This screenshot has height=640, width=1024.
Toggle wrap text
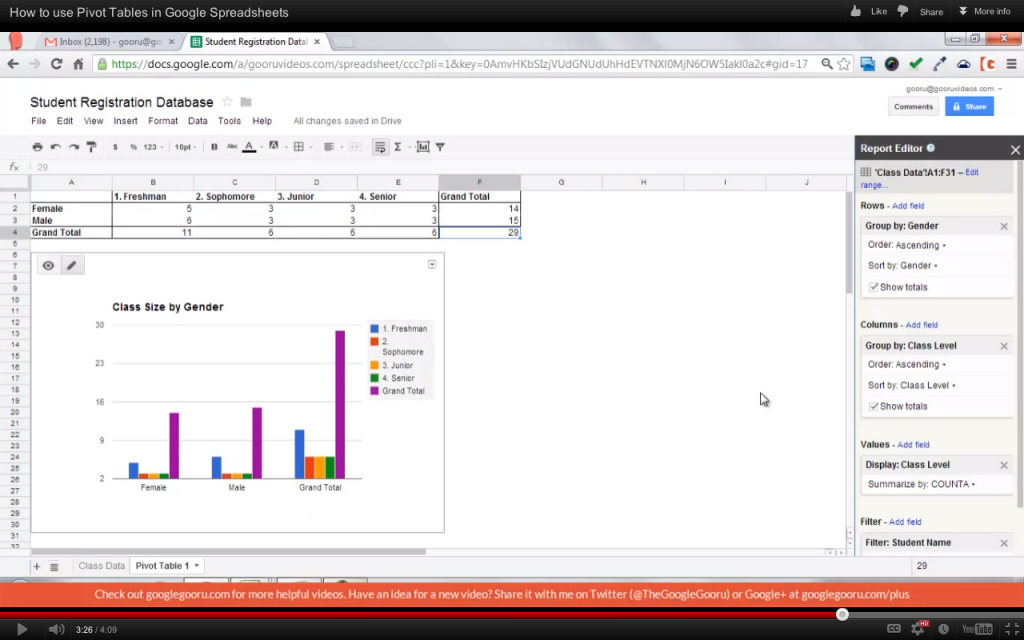(x=379, y=147)
